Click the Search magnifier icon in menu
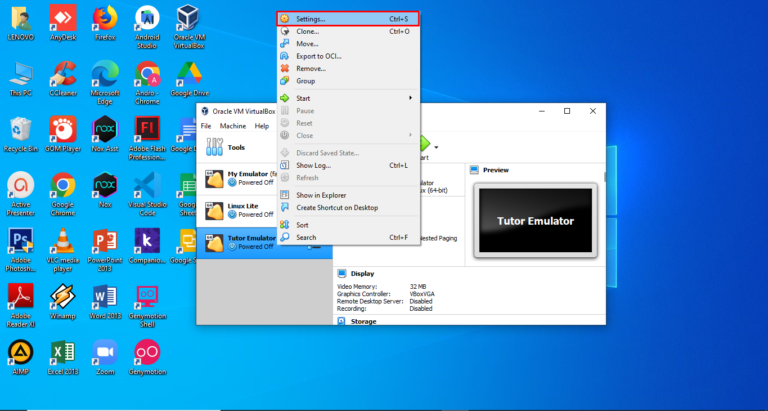 click(285, 238)
